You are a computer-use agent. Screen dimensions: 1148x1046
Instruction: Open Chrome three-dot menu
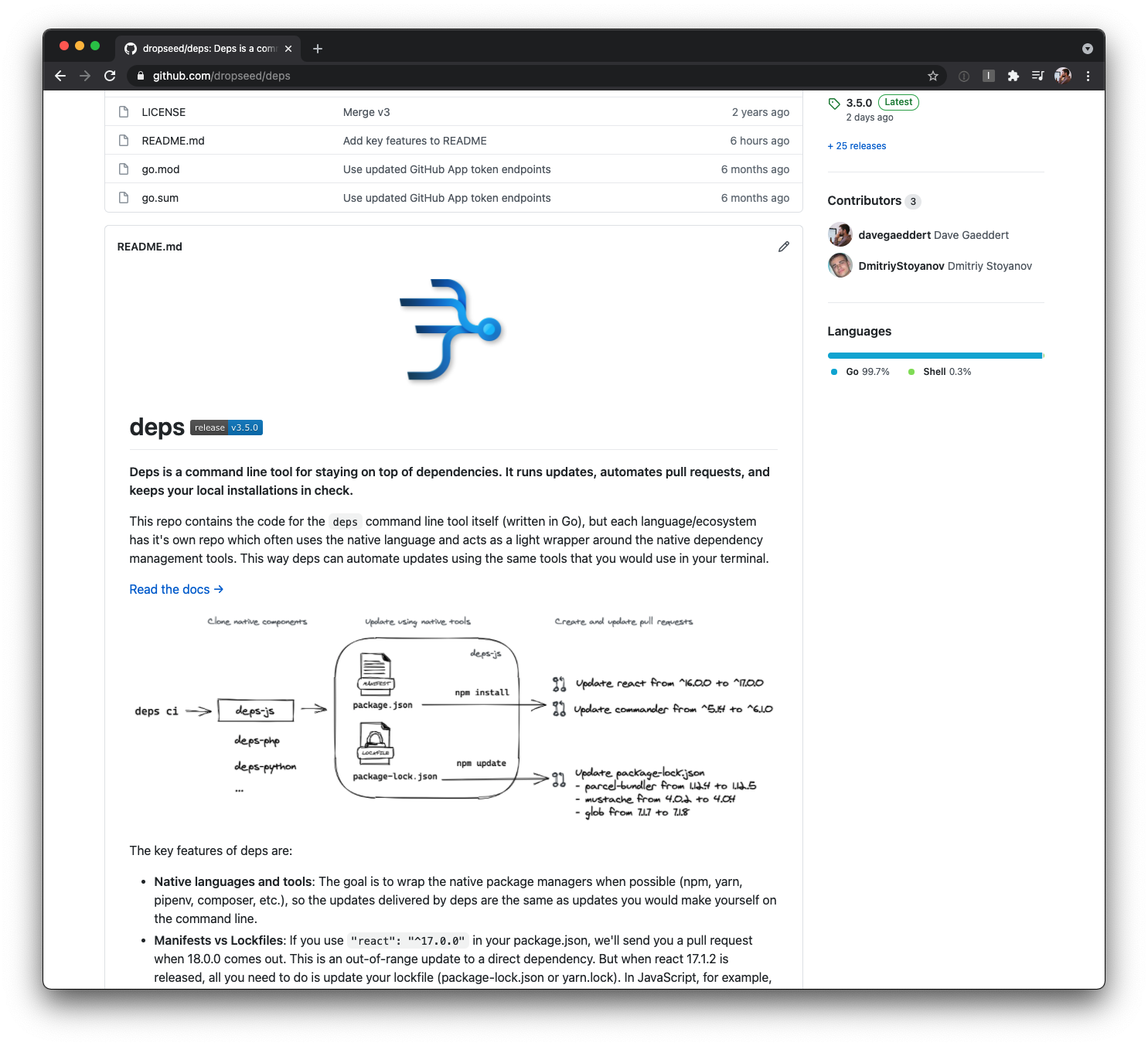[1088, 76]
